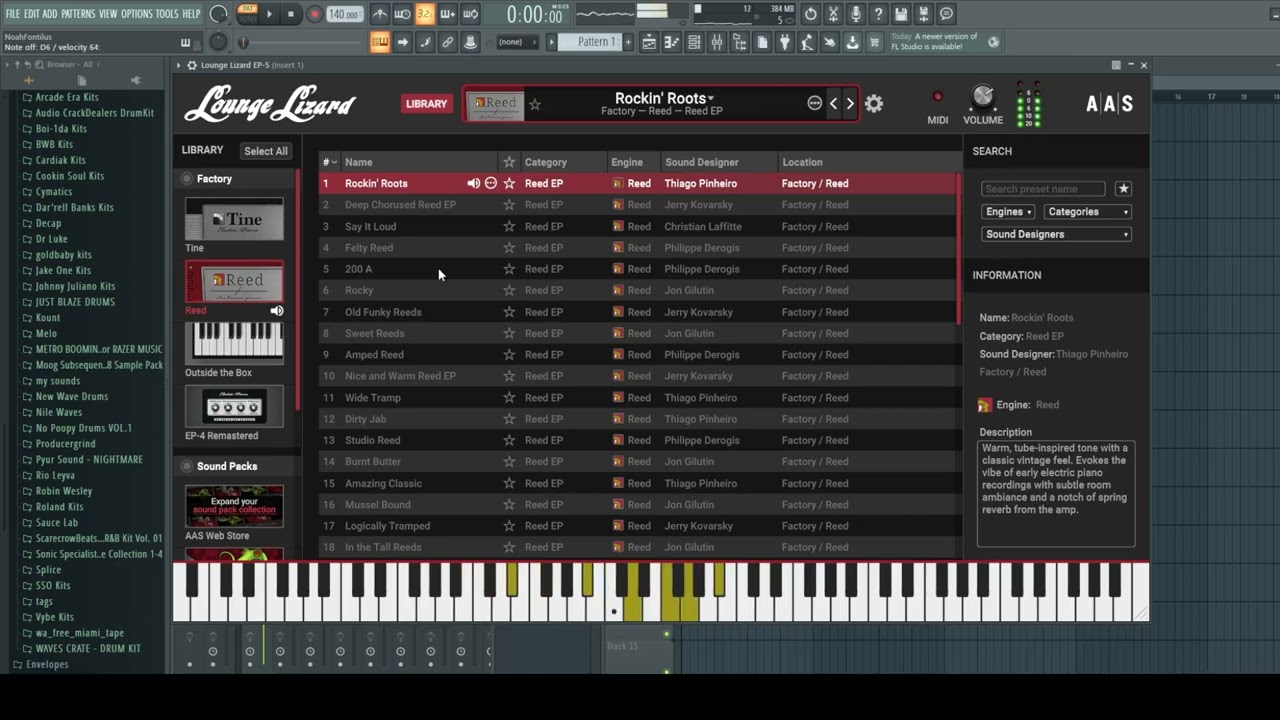Click the link chain tool icon

coord(447,42)
